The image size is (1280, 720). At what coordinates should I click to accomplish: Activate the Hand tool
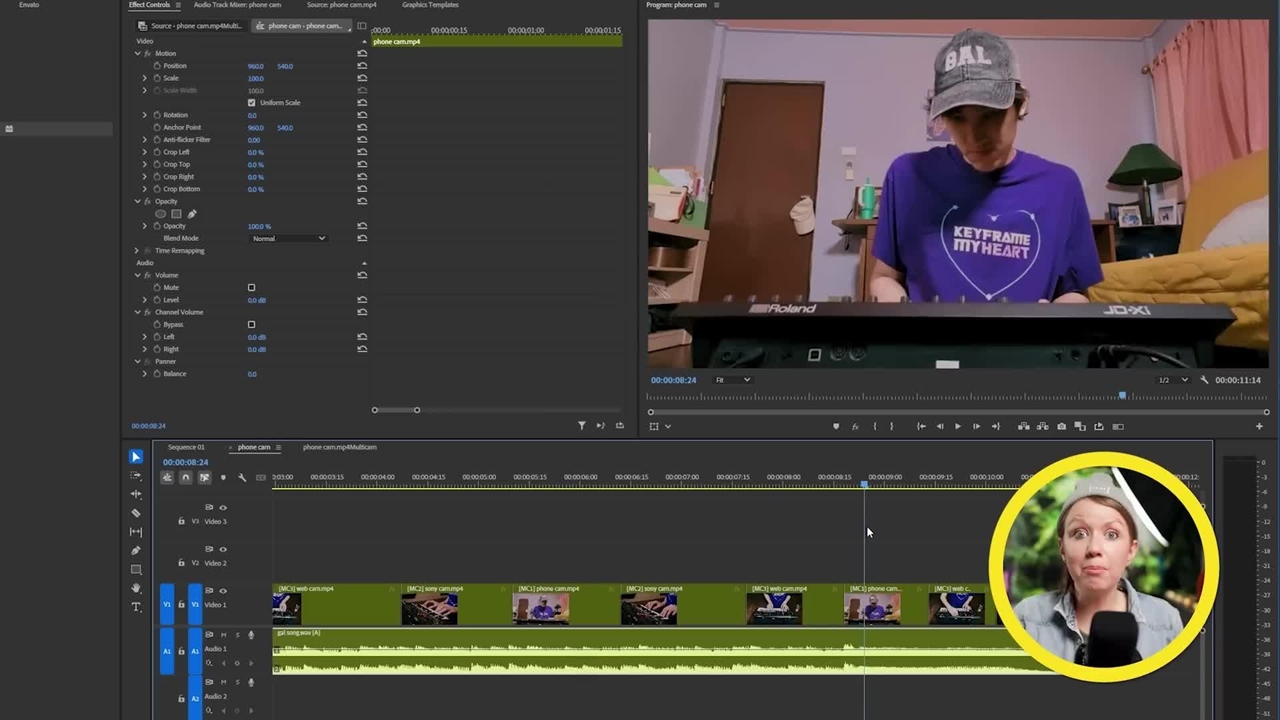tap(136, 589)
